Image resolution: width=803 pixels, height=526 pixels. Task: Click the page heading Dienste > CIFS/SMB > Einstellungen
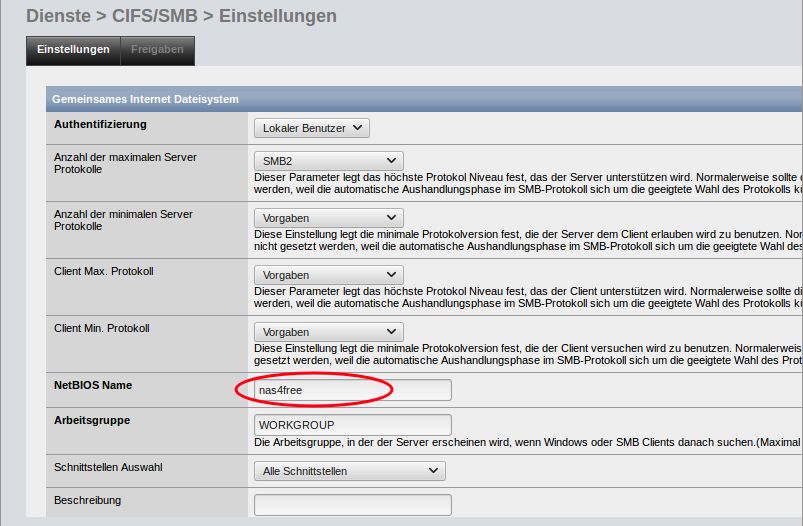pyautogui.click(x=181, y=16)
